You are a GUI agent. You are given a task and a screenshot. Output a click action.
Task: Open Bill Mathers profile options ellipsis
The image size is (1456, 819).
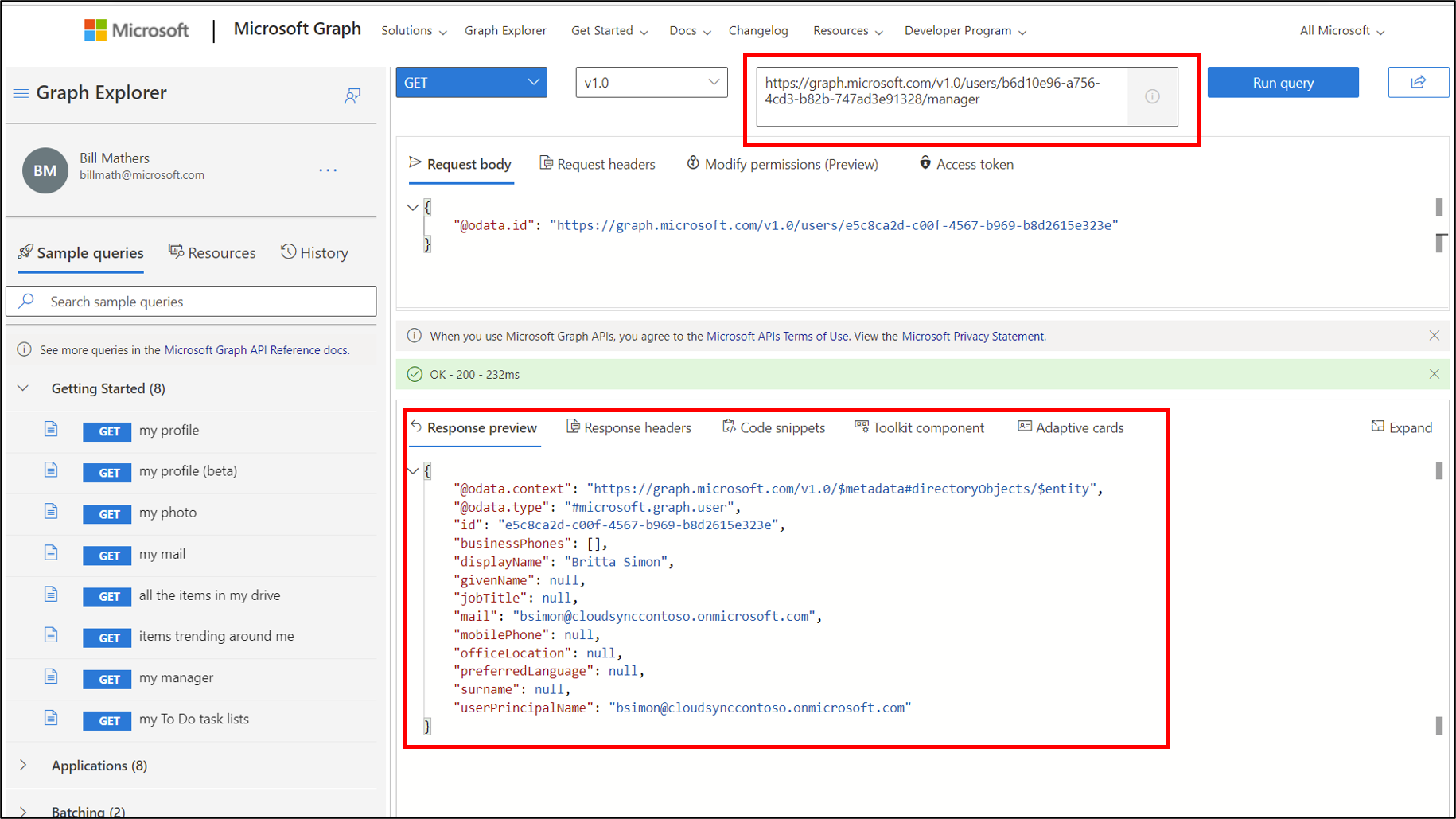click(x=328, y=170)
